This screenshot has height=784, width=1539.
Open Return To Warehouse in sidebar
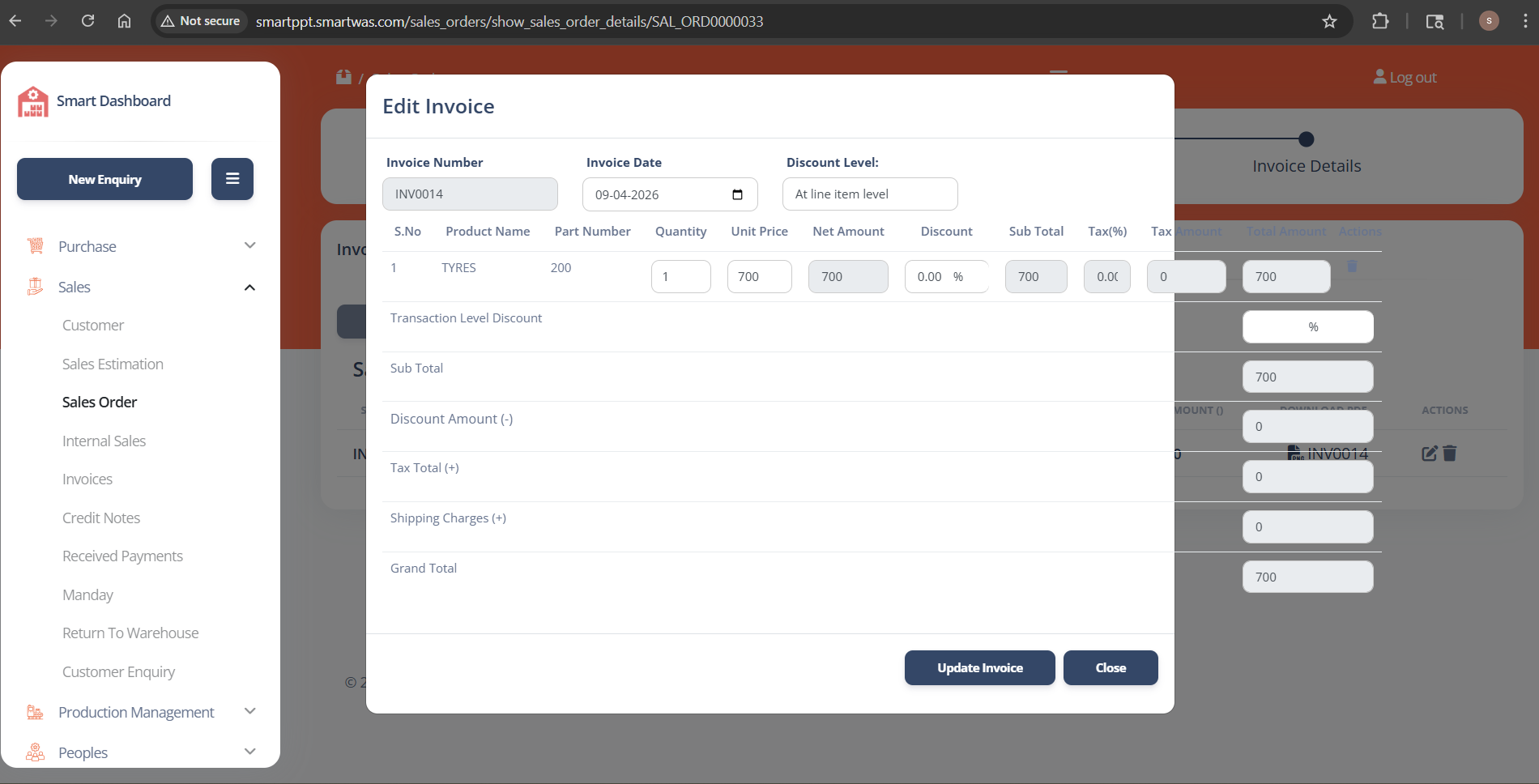130,633
